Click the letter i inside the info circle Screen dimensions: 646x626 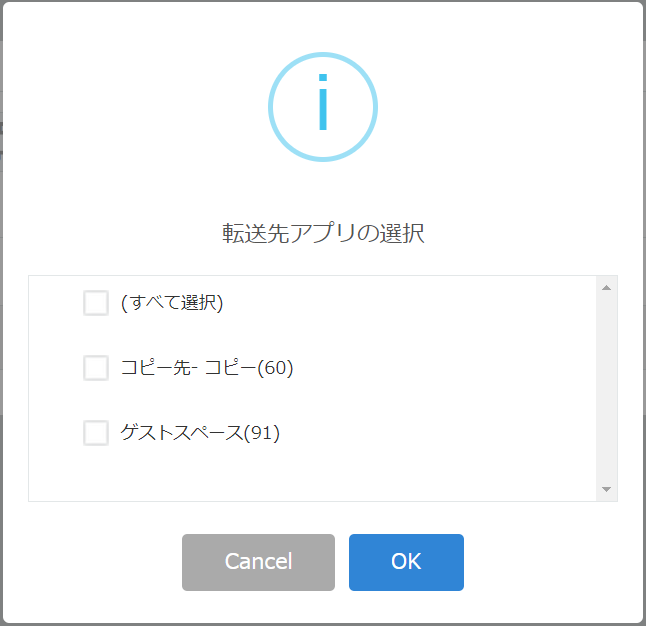tap(323, 102)
